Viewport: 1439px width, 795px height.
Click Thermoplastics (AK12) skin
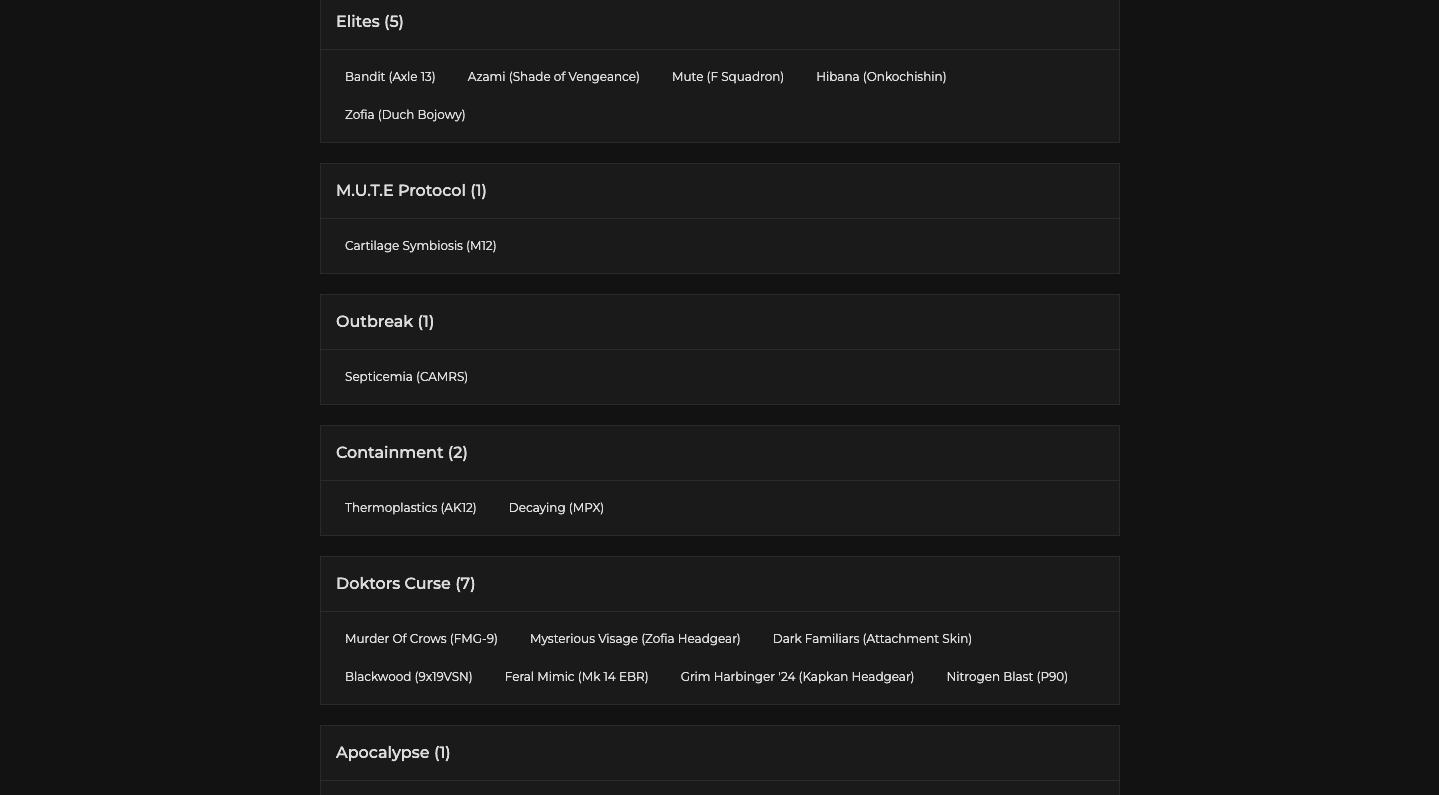pyautogui.click(x=410, y=508)
